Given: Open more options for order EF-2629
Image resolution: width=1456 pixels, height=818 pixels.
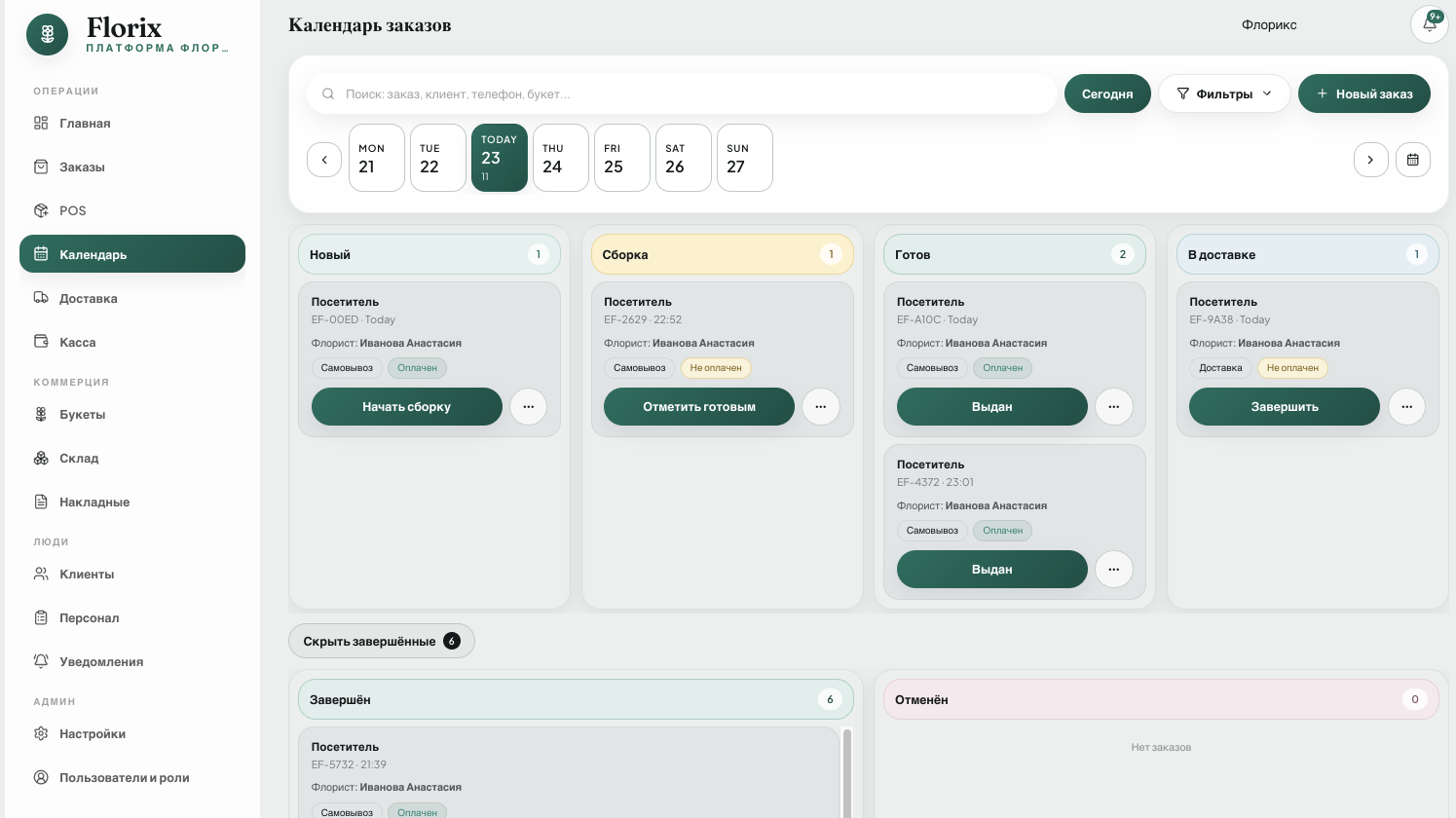Looking at the screenshot, I should pos(821,407).
